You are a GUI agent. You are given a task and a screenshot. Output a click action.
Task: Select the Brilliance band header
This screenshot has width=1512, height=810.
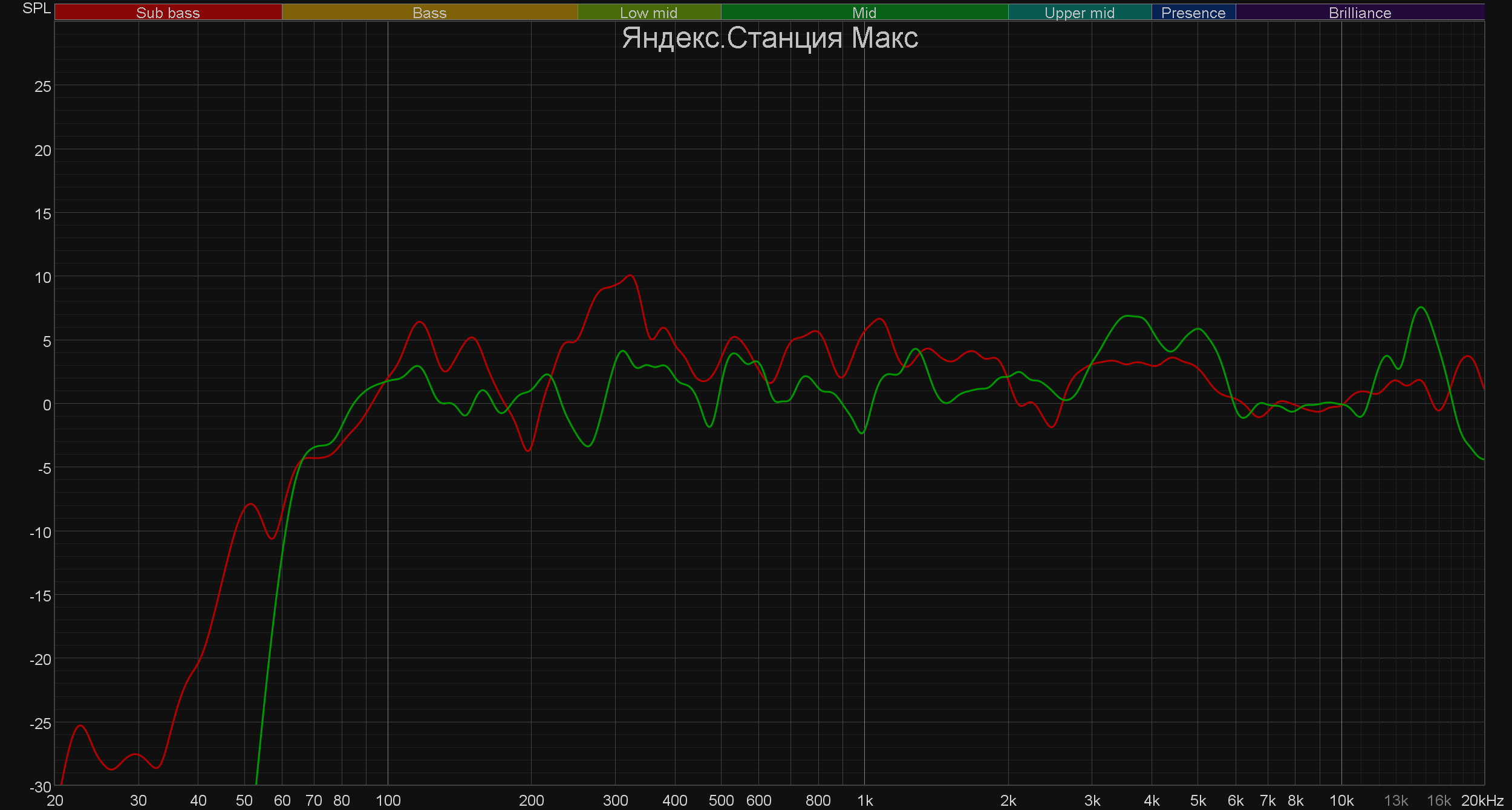[x=1360, y=13]
